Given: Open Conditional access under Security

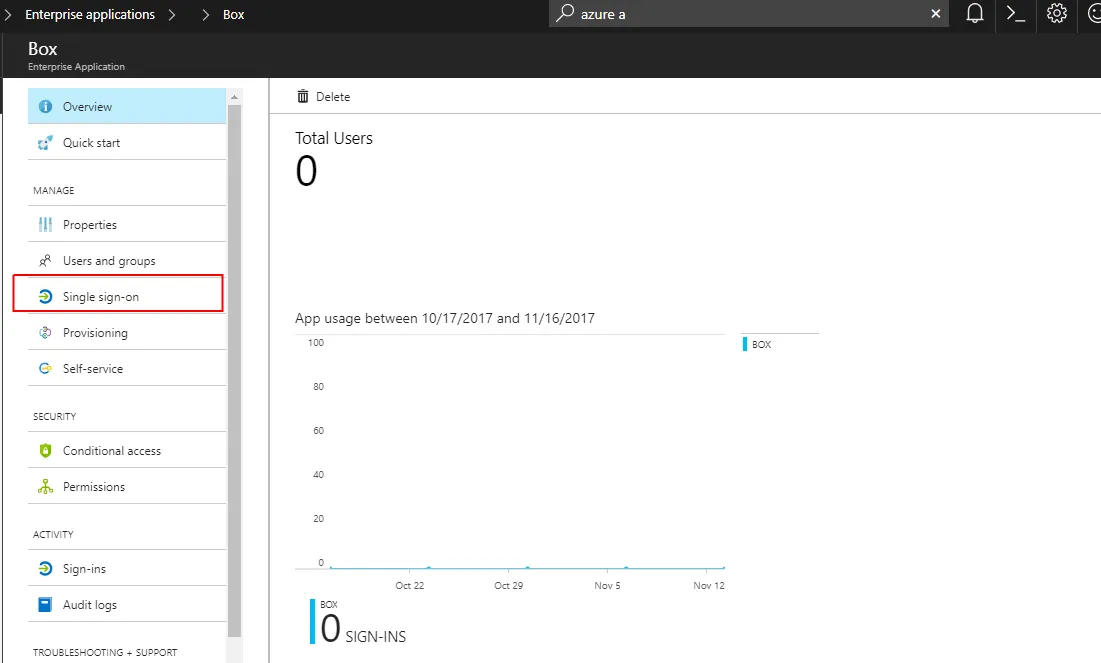Looking at the screenshot, I should [x=127, y=451].
